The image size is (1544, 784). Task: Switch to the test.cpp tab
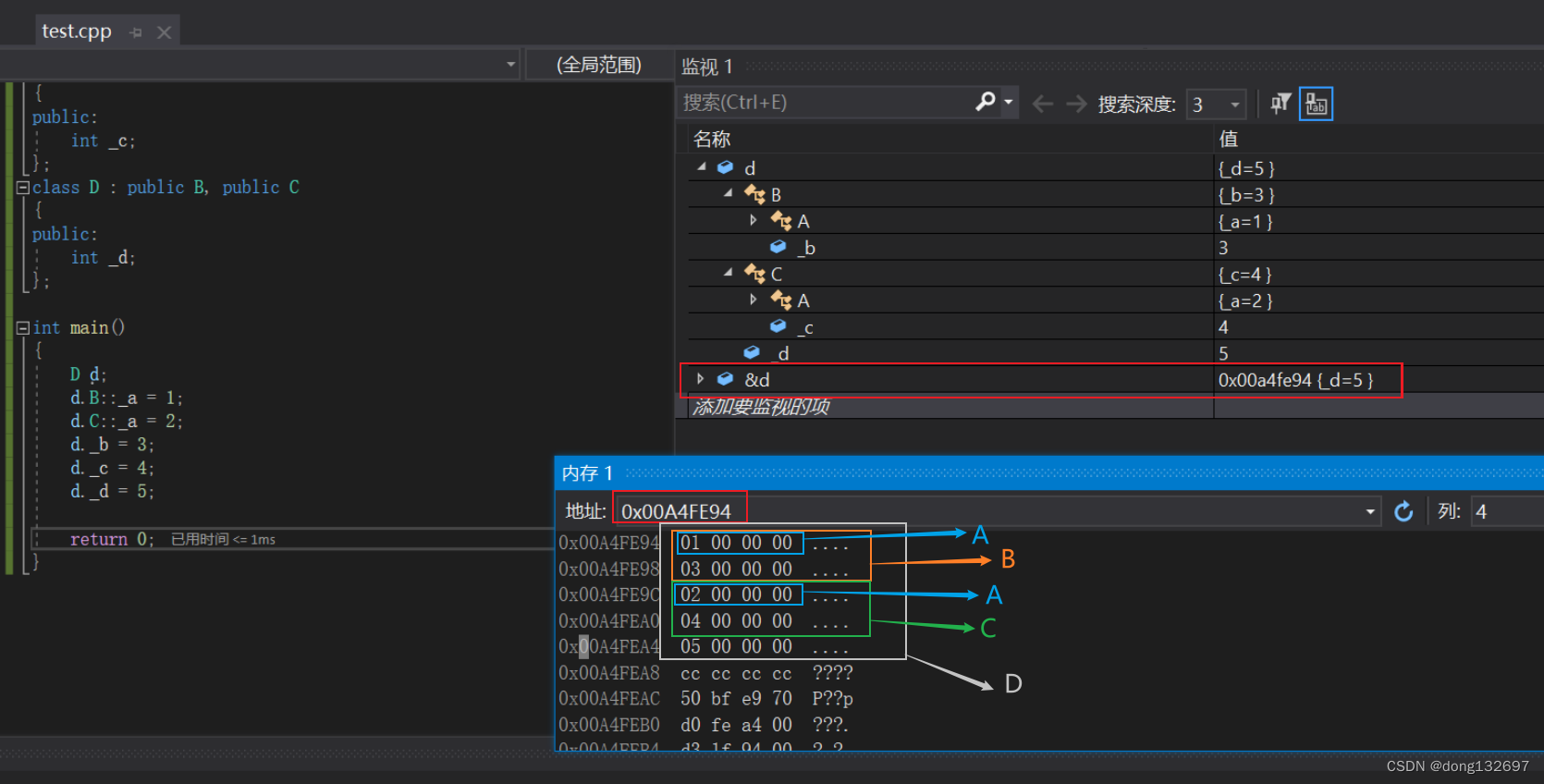point(77,31)
